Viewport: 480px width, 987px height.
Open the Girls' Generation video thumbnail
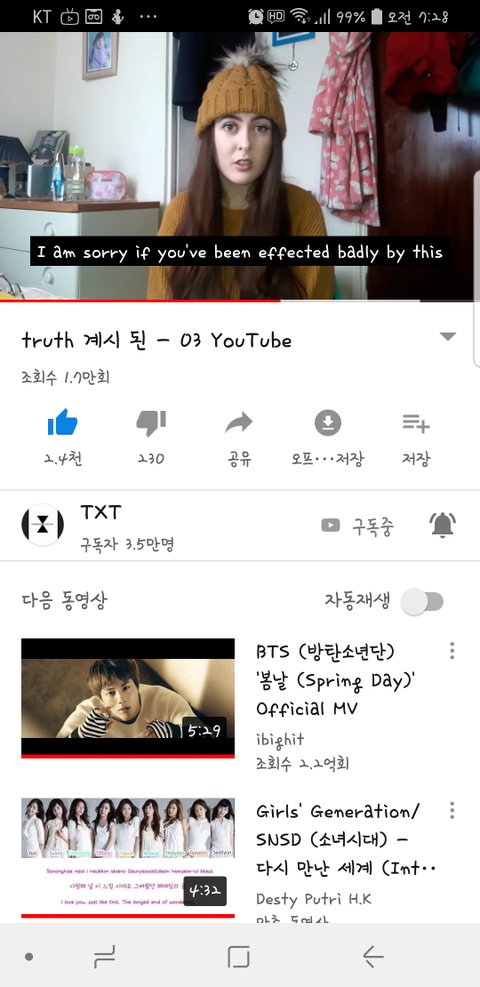128,857
